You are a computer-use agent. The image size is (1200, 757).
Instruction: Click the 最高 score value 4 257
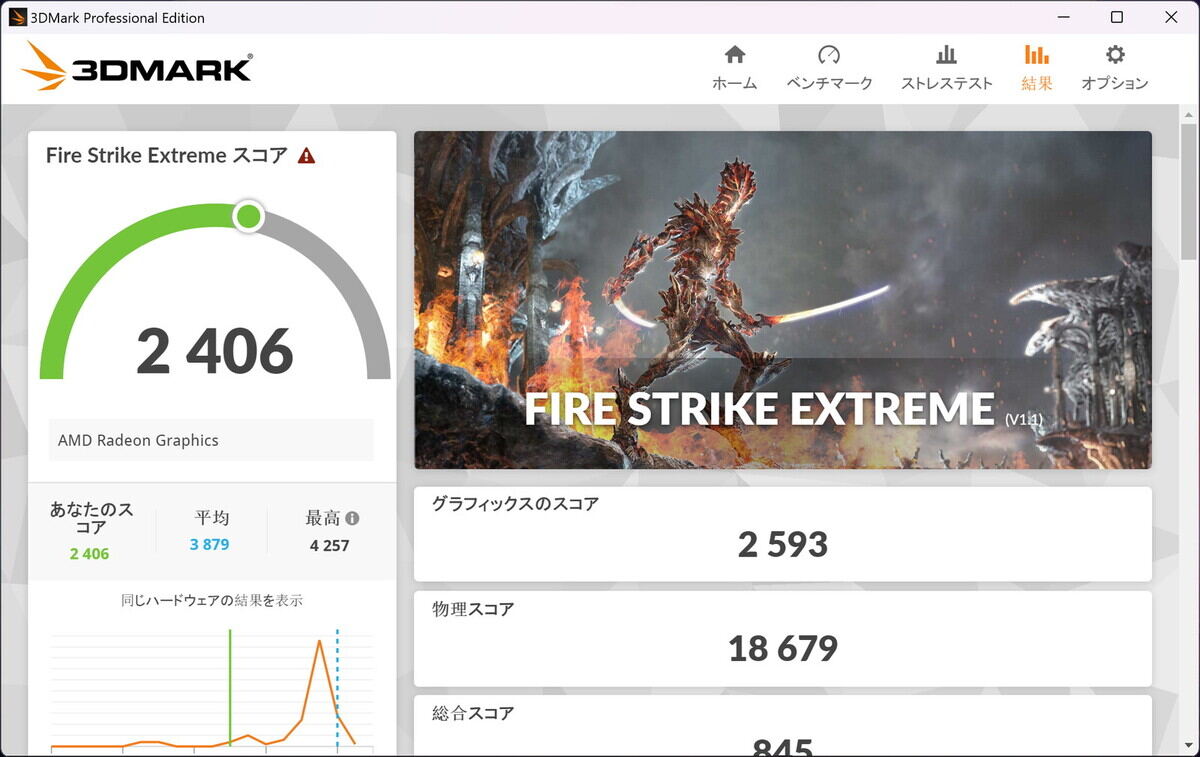(x=329, y=546)
